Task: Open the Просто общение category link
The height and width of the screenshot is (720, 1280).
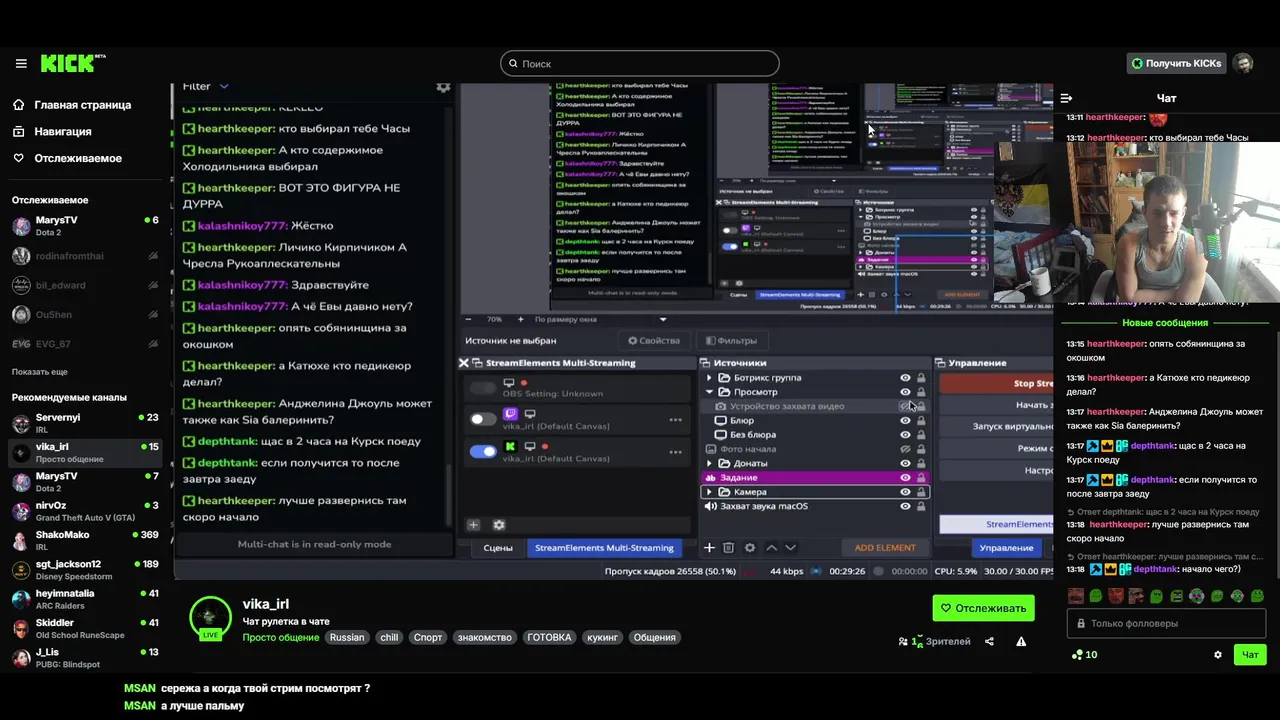Action: click(x=281, y=637)
